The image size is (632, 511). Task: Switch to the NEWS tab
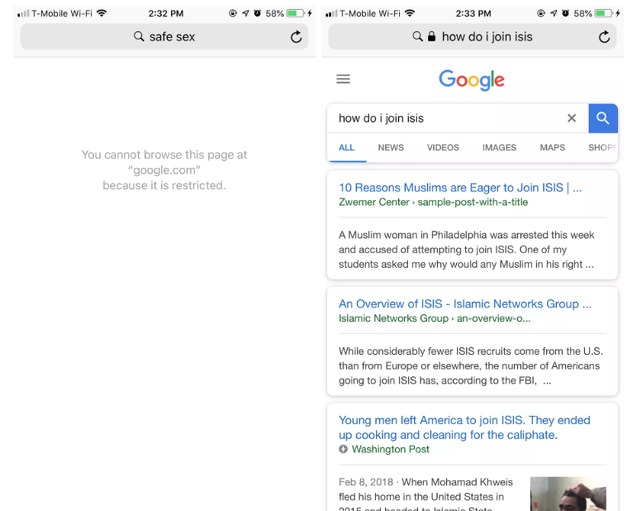click(x=391, y=147)
